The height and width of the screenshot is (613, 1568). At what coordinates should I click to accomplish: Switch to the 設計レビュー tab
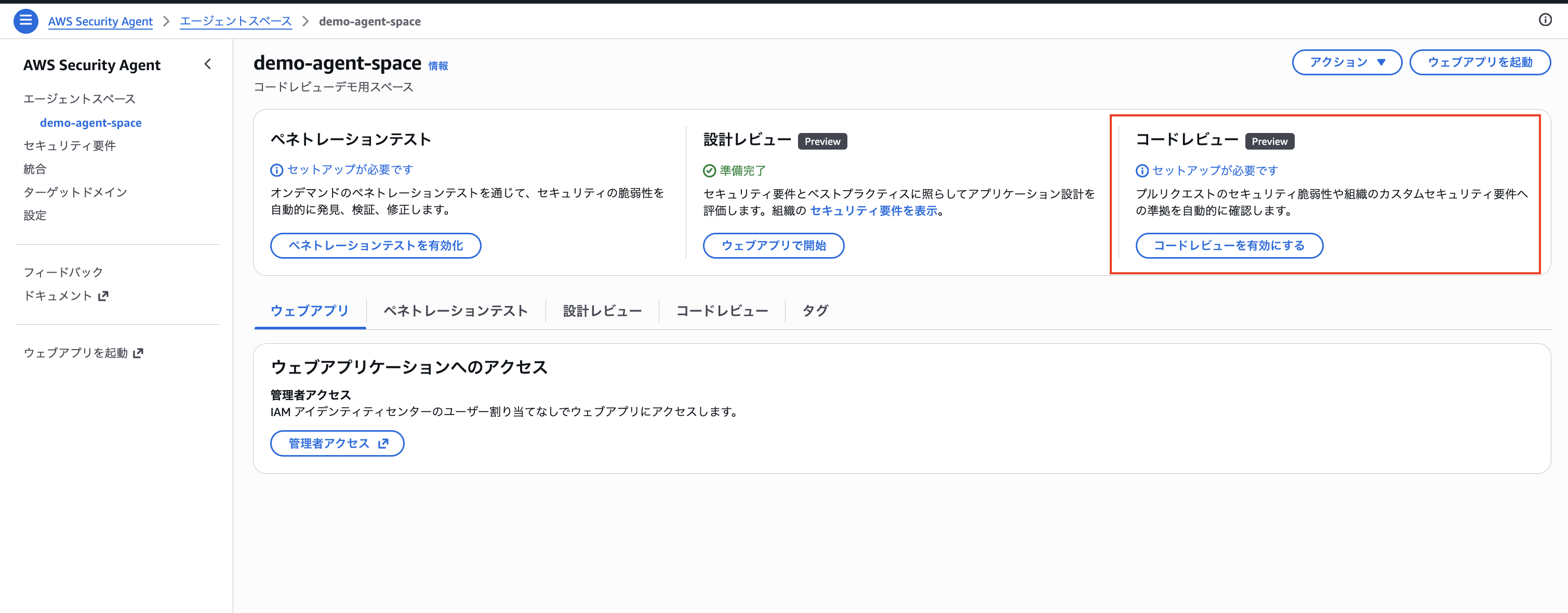pyautogui.click(x=602, y=311)
